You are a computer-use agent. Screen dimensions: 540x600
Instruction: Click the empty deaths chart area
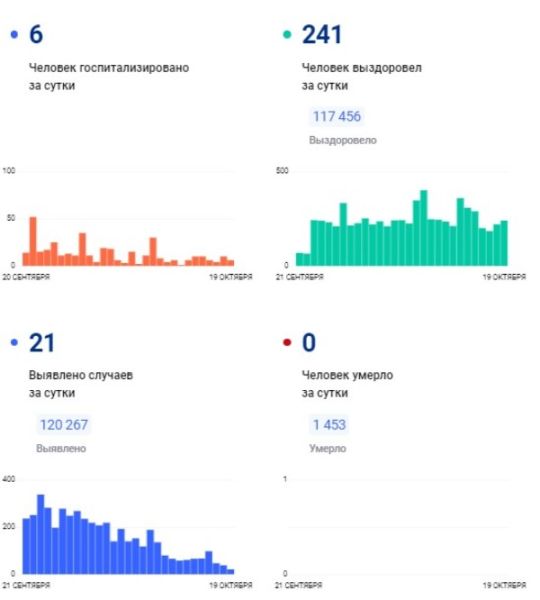point(398,527)
